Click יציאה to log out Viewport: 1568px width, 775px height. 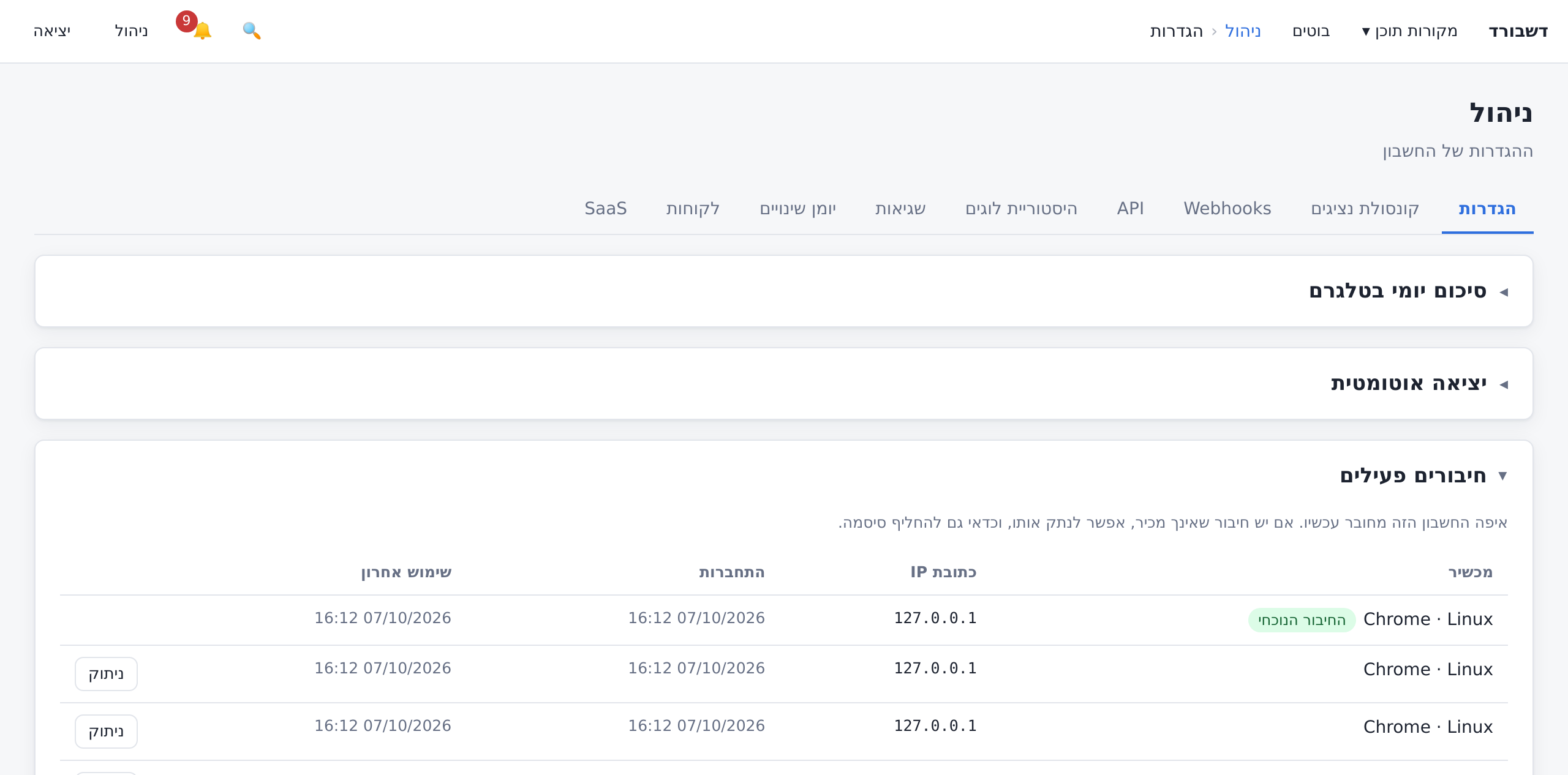(x=52, y=31)
